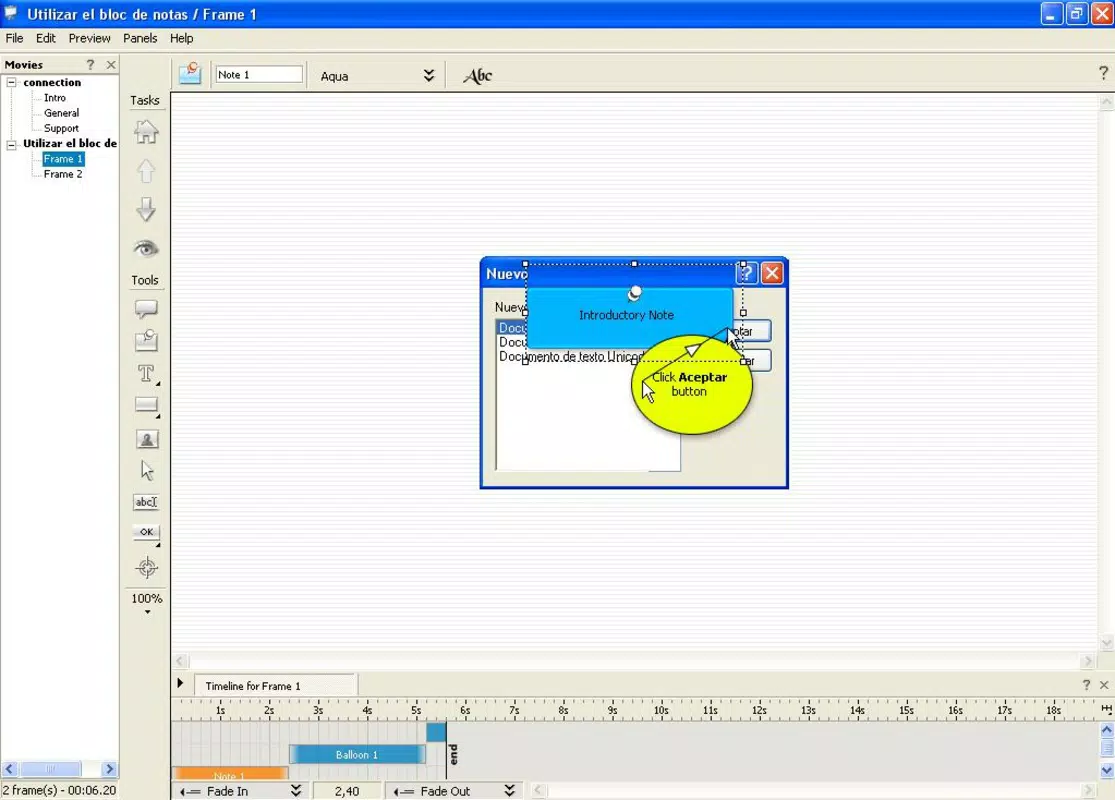Viewport: 1115px width, 800px height.
Task: Select the image portrait tool
Action: pyautogui.click(x=146, y=439)
